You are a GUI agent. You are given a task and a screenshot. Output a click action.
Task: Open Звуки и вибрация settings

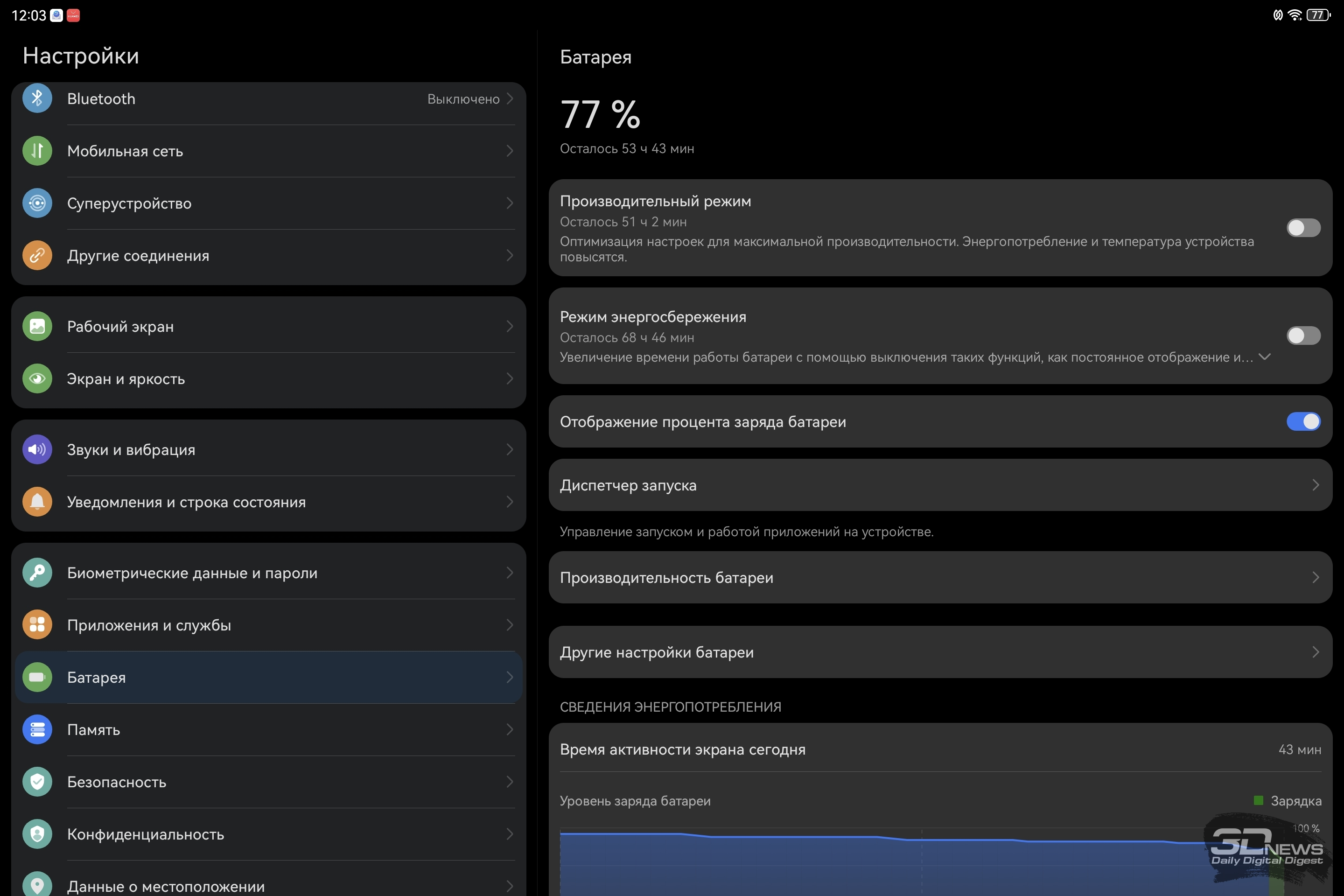pos(269,449)
